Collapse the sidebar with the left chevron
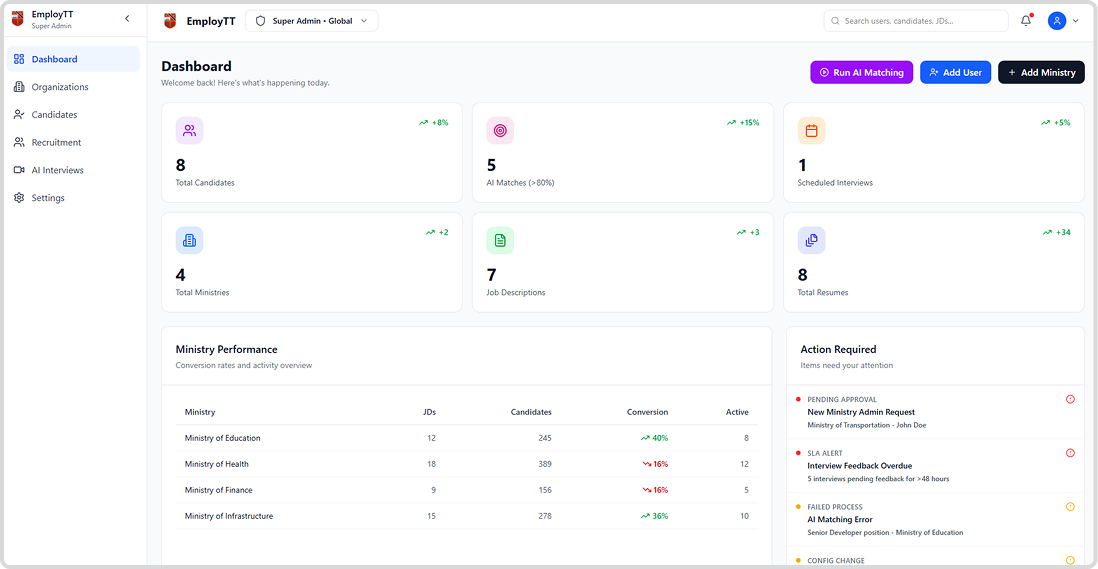The width and height of the screenshot is (1098, 569). pos(127,19)
